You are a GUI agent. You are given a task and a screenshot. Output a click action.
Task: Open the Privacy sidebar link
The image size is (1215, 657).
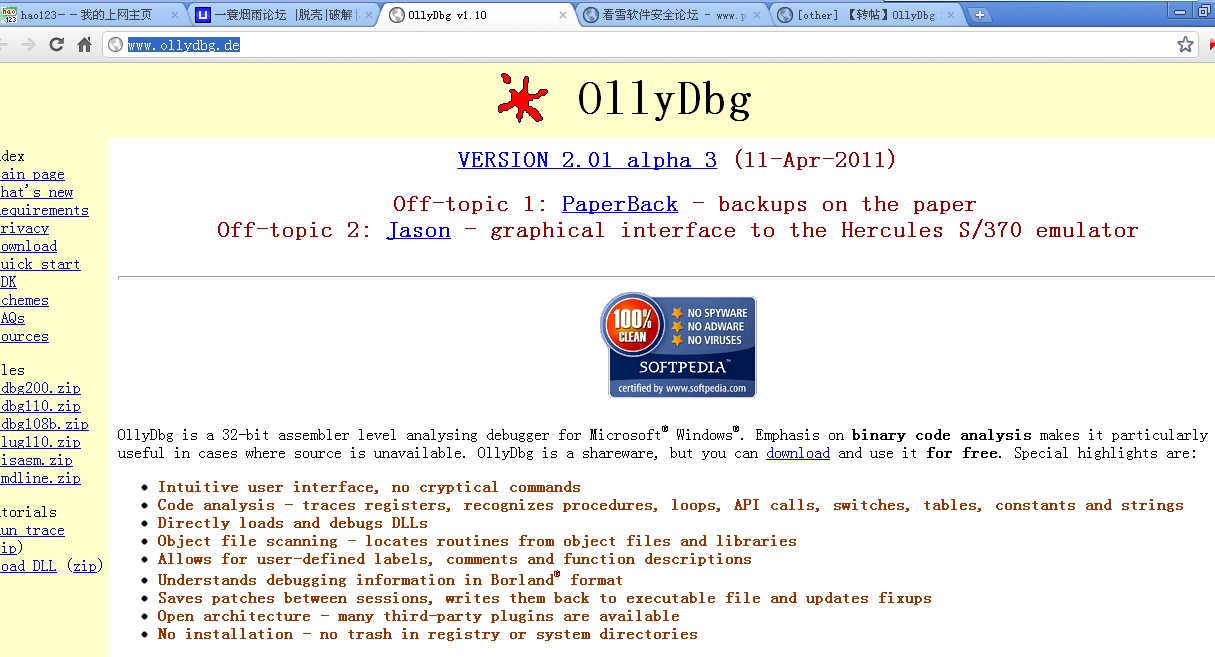[24, 228]
